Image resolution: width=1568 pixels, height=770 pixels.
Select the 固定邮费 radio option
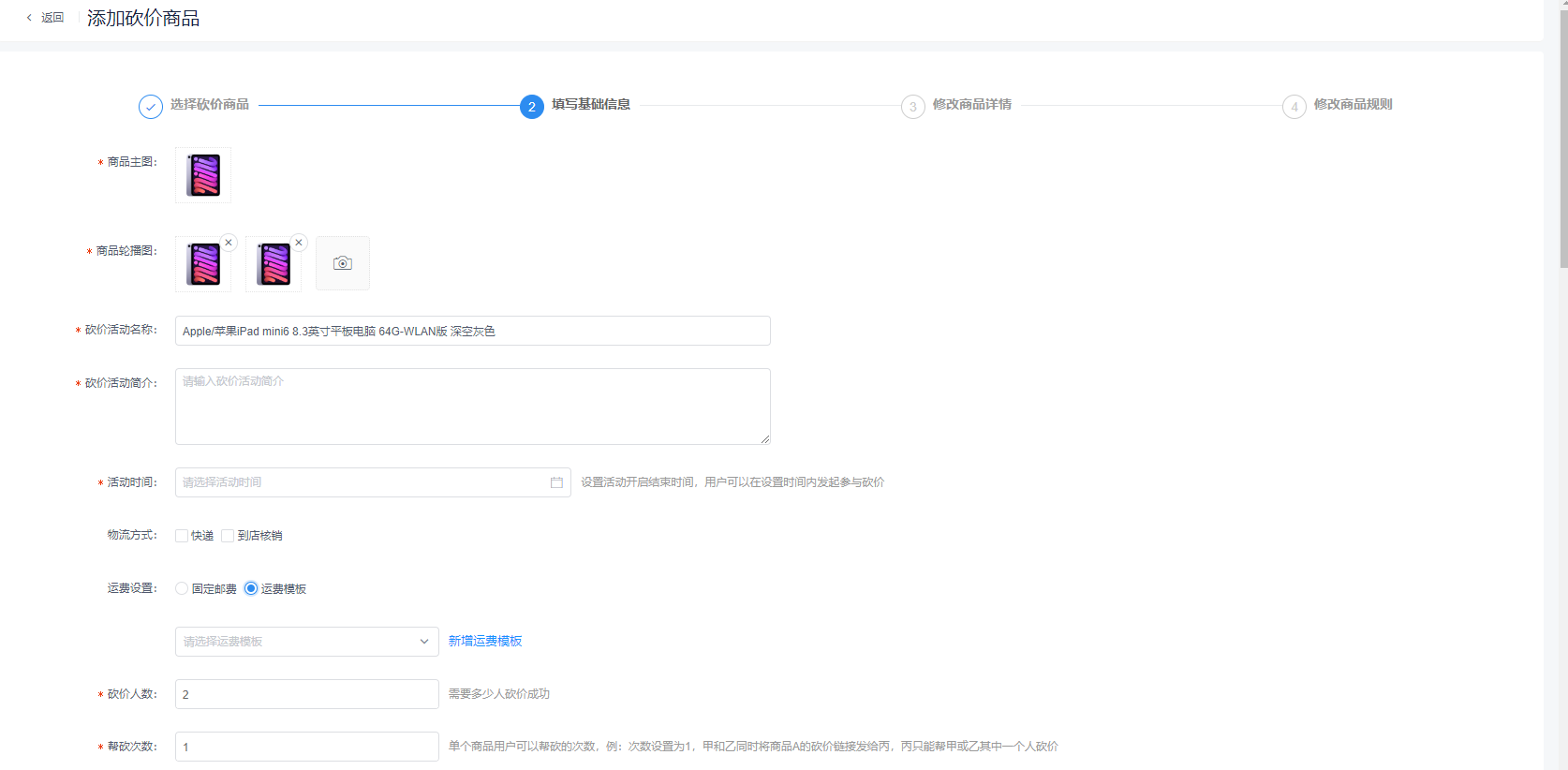(x=182, y=588)
